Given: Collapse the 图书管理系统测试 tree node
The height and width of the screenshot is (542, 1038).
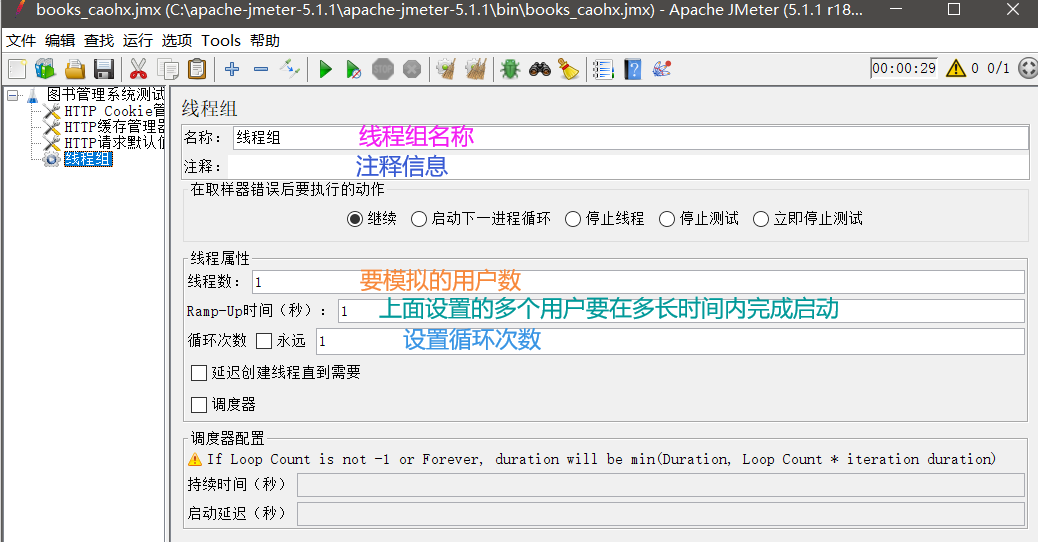Looking at the screenshot, I should [13, 96].
